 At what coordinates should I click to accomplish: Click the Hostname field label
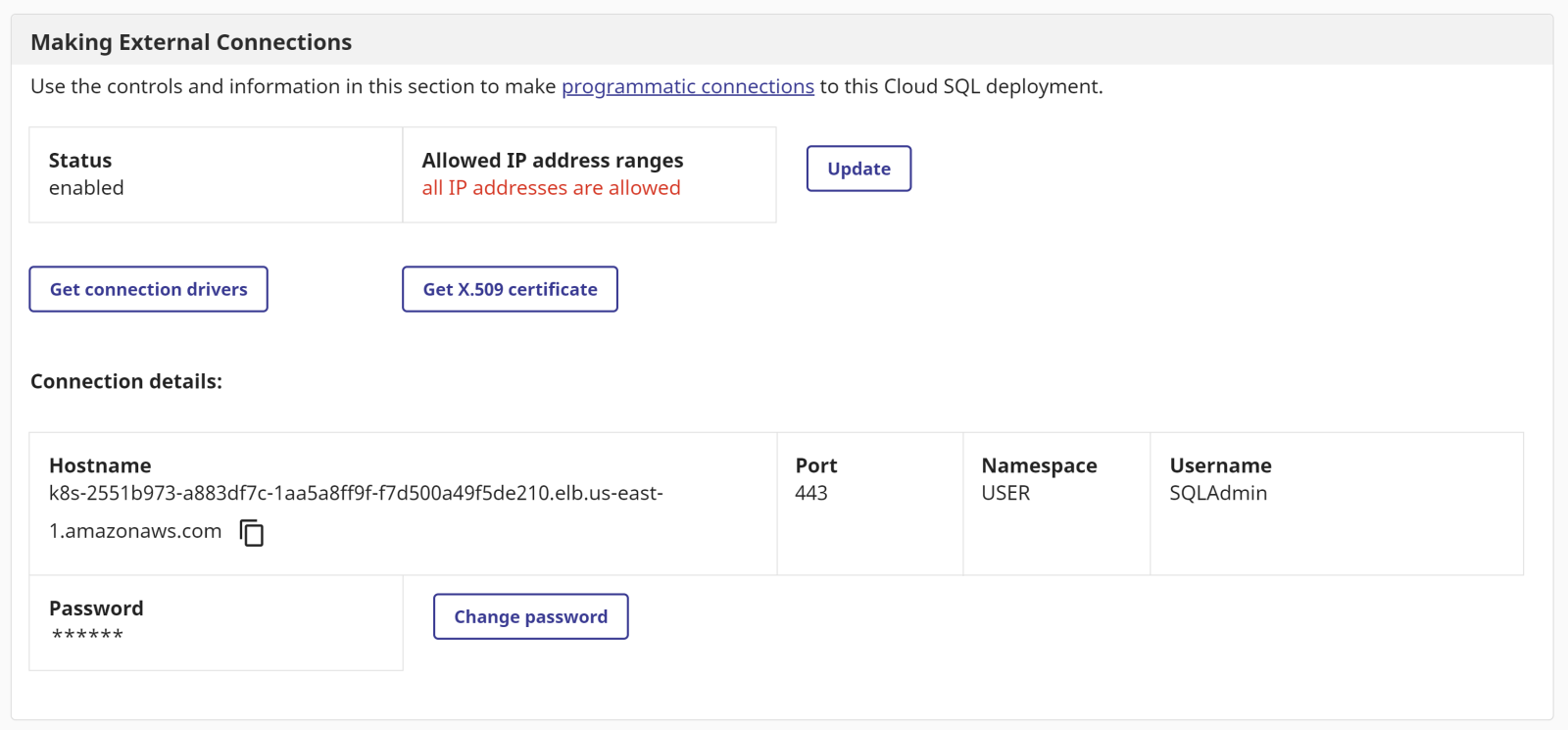point(100,465)
